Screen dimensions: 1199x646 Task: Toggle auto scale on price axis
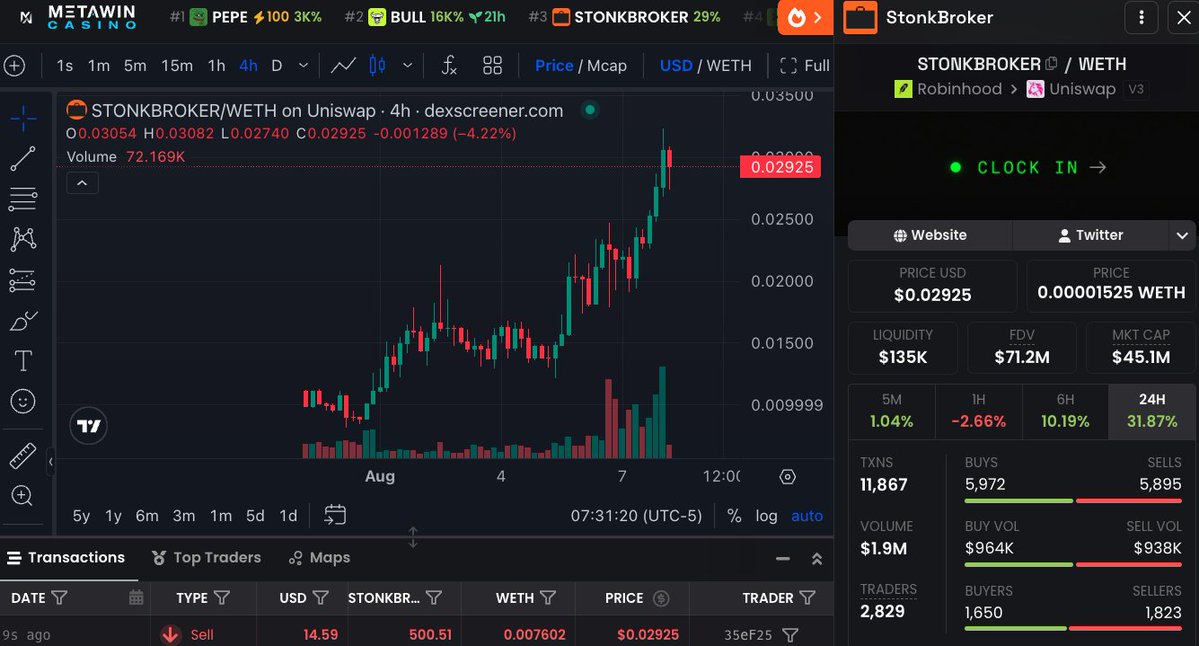pyautogui.click(x=807, y=516)
